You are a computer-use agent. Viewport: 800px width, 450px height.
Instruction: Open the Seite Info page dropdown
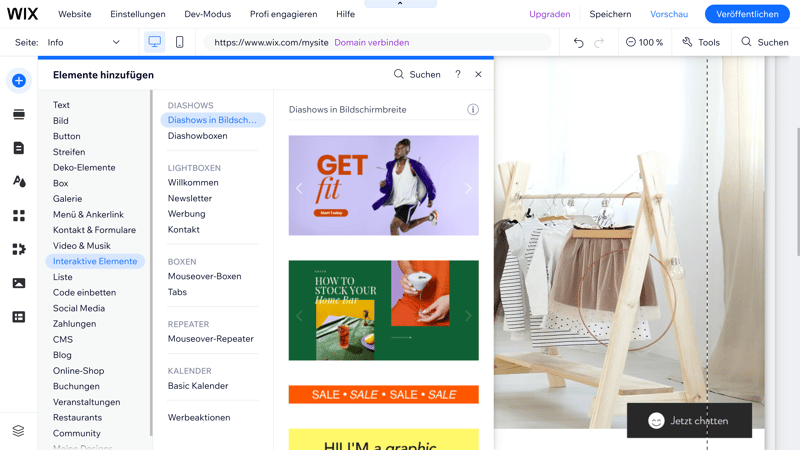pyautogui.click(x=84, y=42)
